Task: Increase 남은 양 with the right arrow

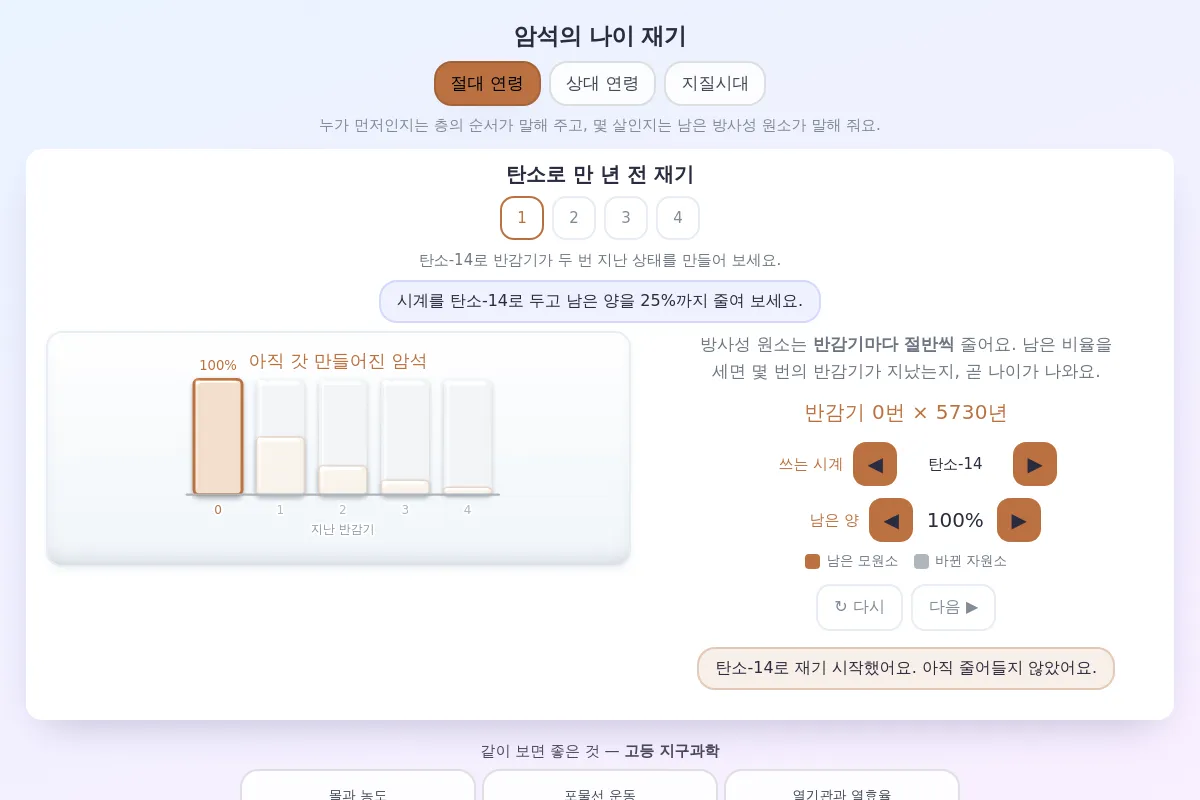Action: tap(1019, 520)
